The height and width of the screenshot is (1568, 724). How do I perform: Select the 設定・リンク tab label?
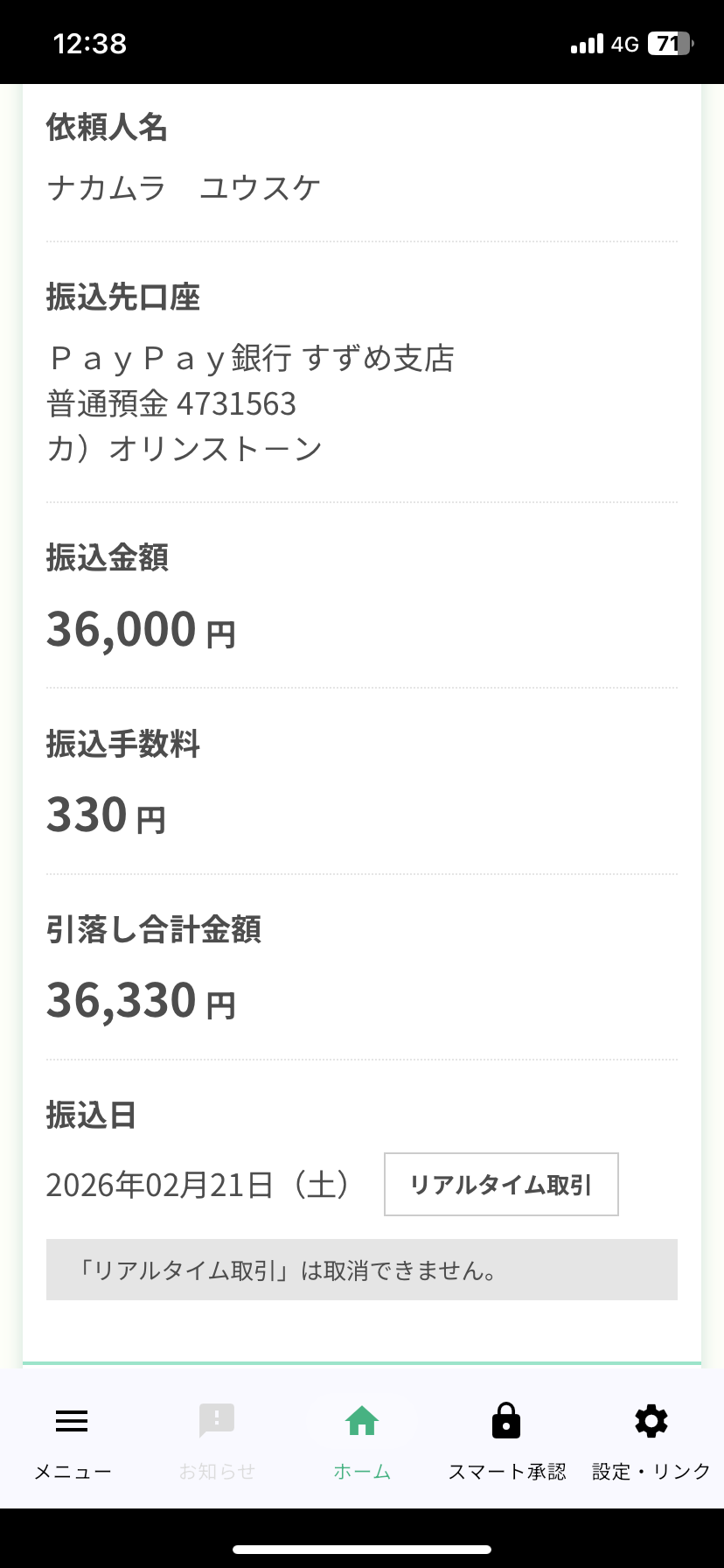coord(651,1472)
